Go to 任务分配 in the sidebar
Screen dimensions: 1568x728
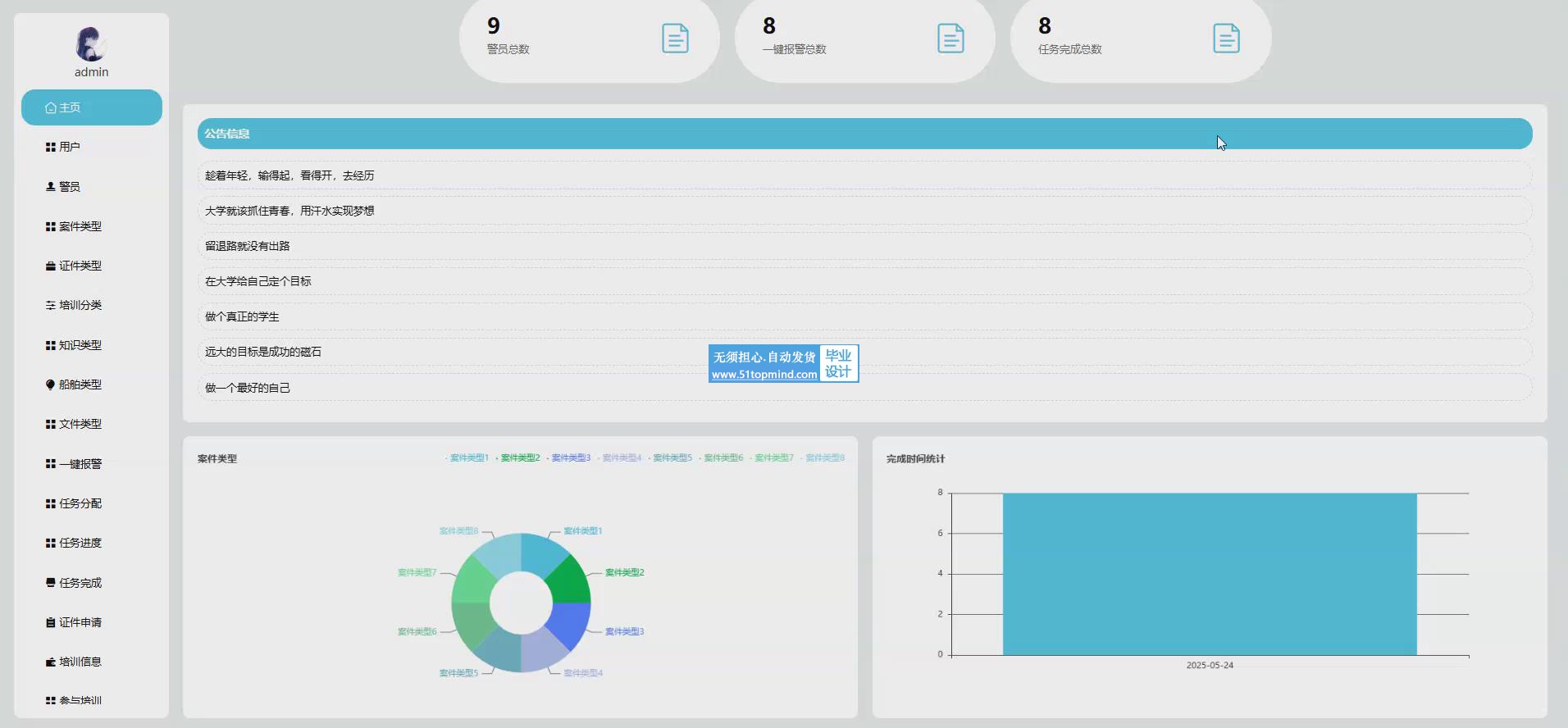[80, 503]
